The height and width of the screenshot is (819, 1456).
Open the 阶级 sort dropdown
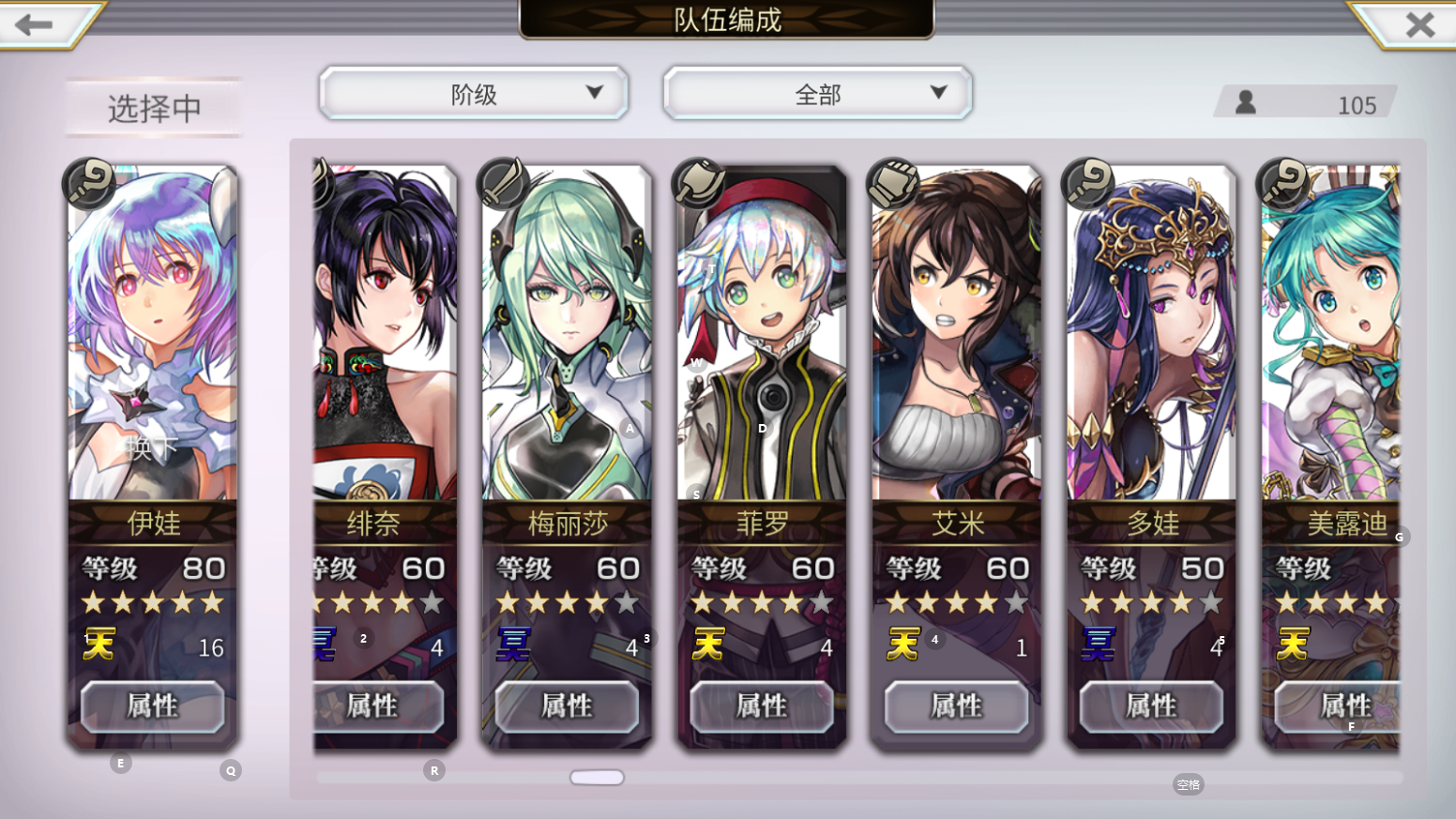click(x=474, y=93)
